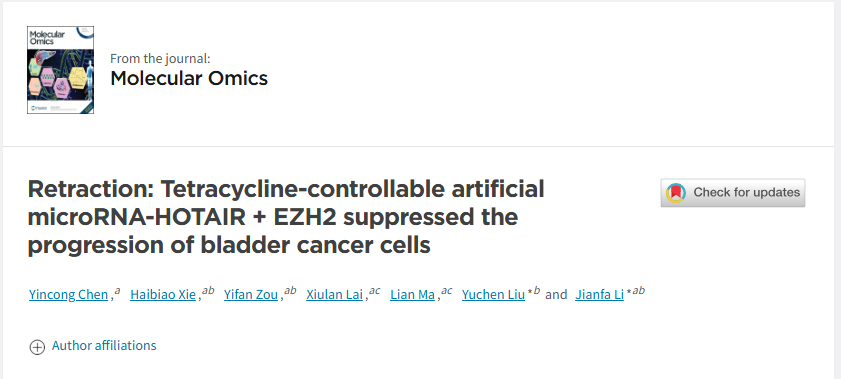Open the Molecular Omics journal title
The width and height of the screenshot is (841, 379).
(x=189, y=78)
